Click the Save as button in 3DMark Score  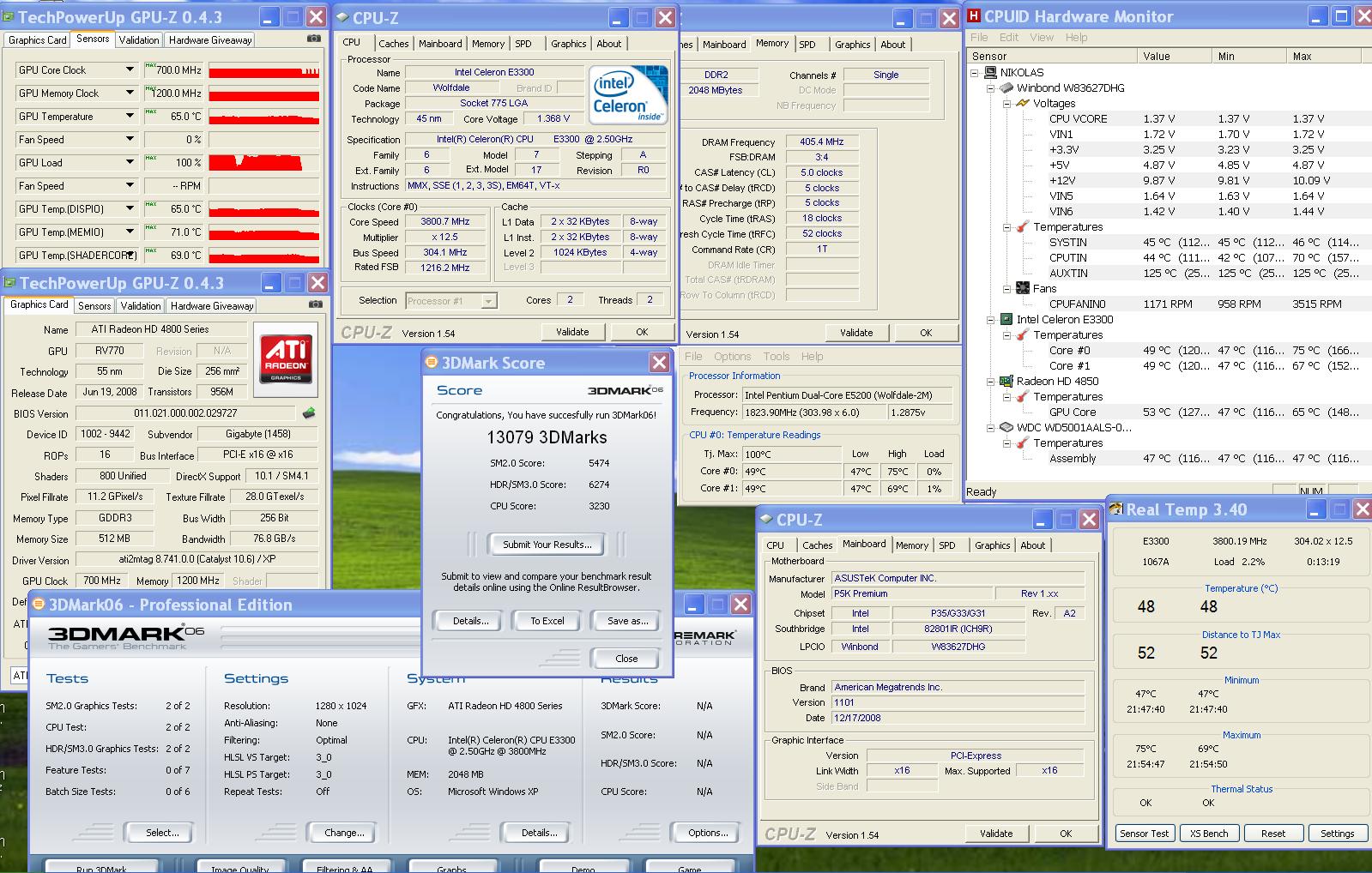[628, 621]
